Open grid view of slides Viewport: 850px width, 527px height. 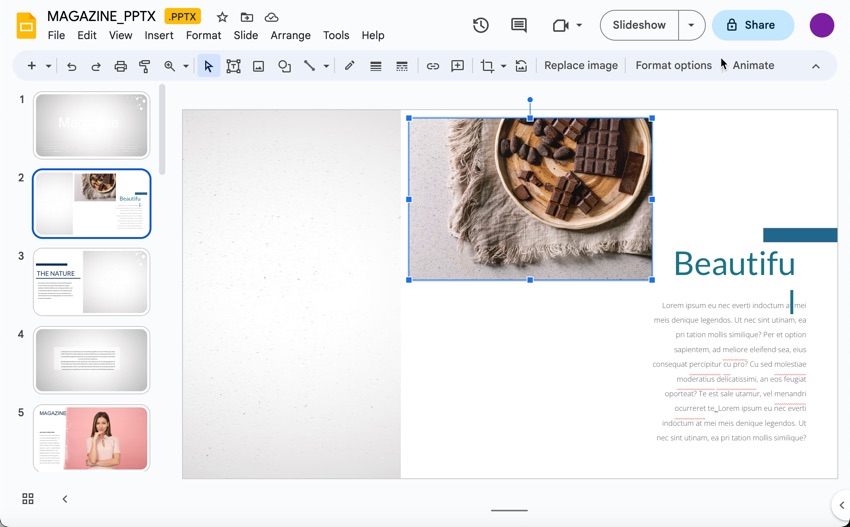28,499
